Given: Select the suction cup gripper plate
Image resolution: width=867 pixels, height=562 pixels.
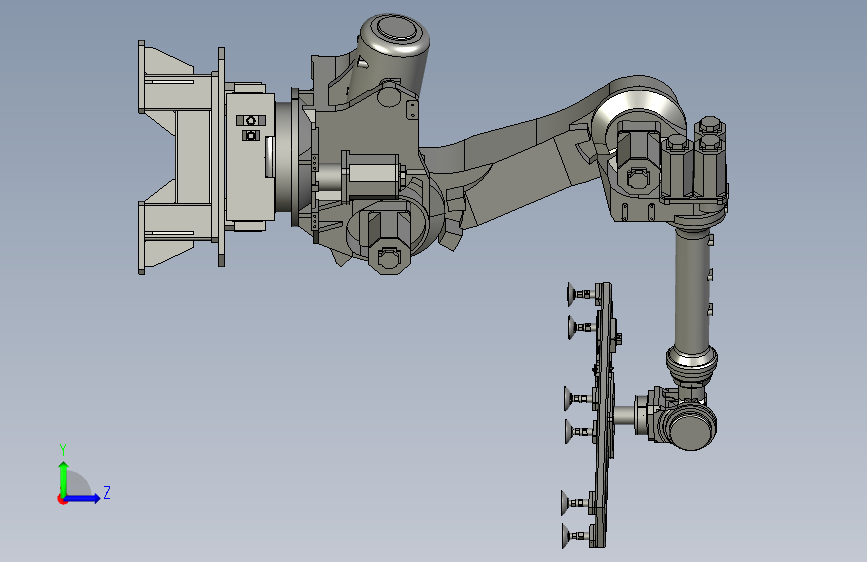Looking at the screenshot, I should [x=603, y=415].
